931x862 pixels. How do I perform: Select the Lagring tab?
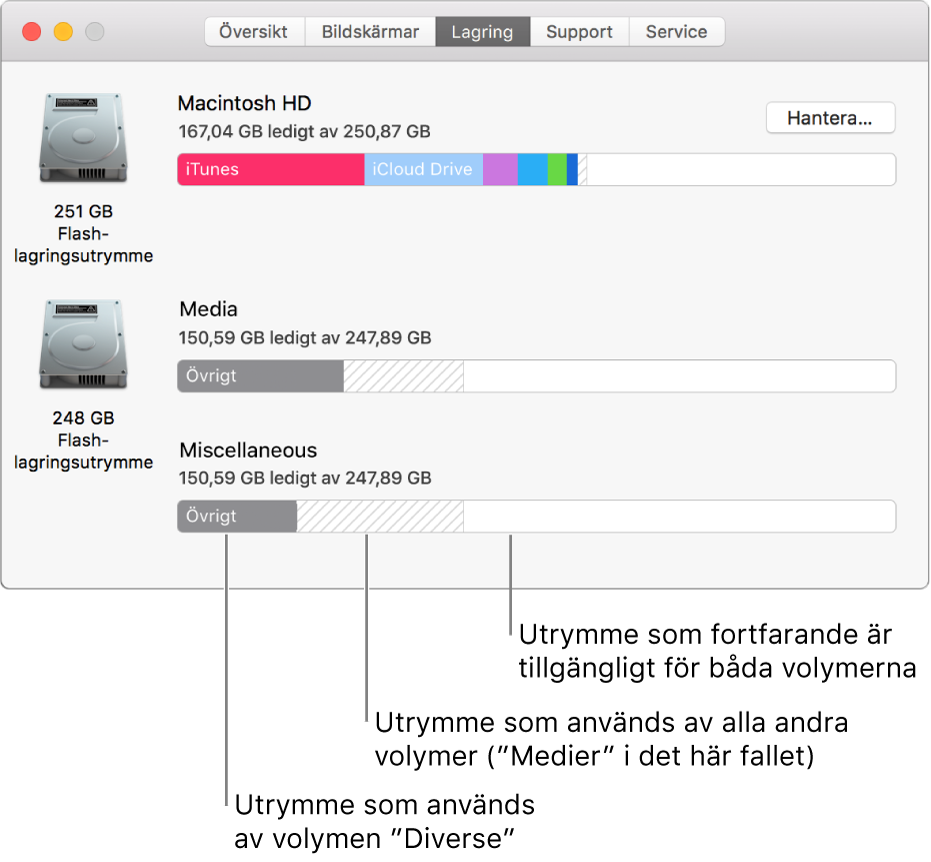[x=483, y=31]
